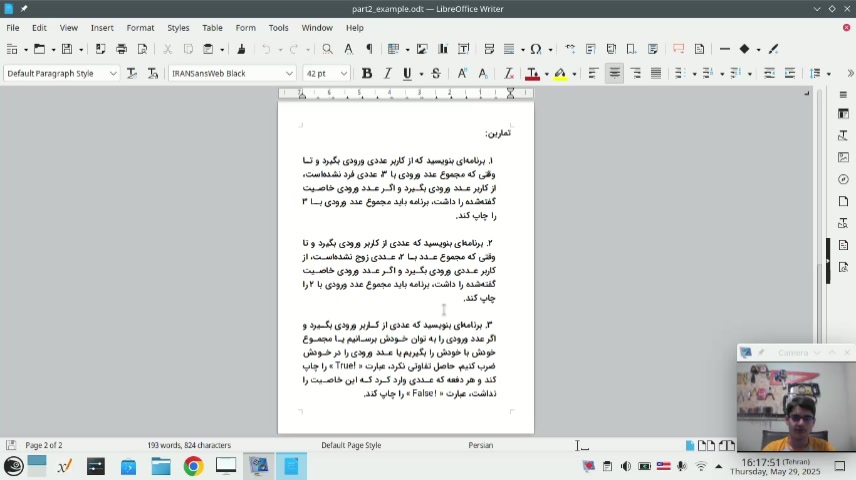Screen dimensions: 856x480
Task: Click the red font color swatch button
Action: click(x=532, y=73)
